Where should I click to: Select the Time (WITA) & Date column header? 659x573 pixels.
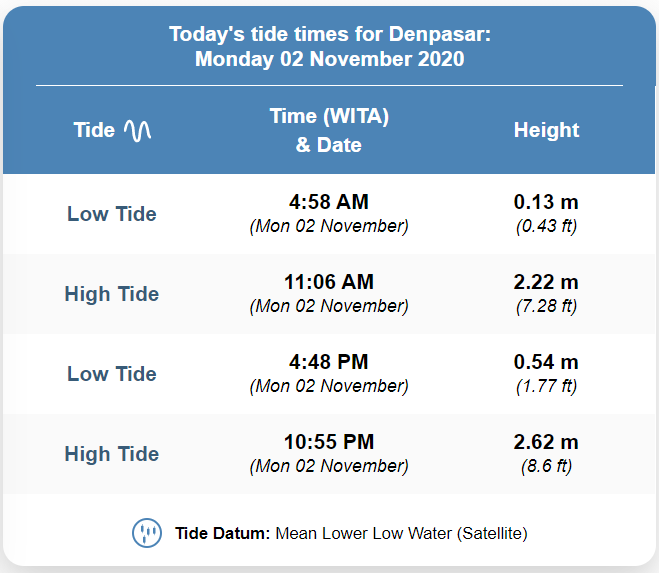[329, 130]
